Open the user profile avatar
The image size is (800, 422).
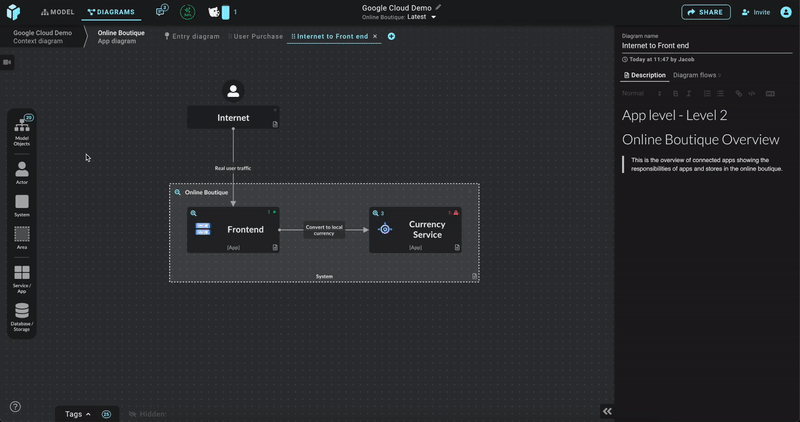(786, 12)
